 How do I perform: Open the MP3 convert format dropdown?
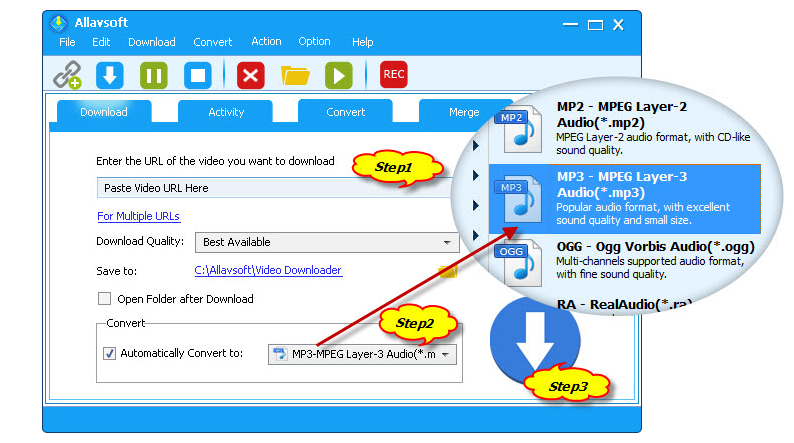[445, 354]
